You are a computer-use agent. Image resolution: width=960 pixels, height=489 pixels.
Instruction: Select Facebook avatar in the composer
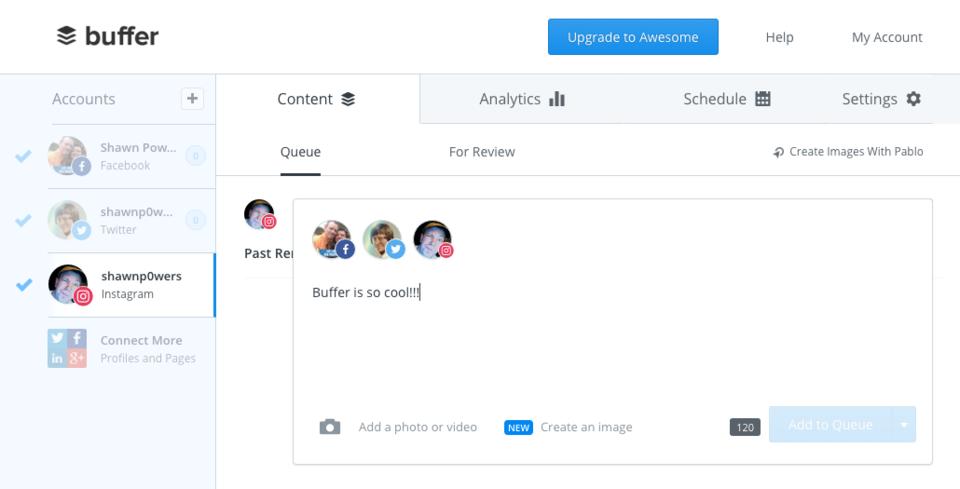[333, 240]
